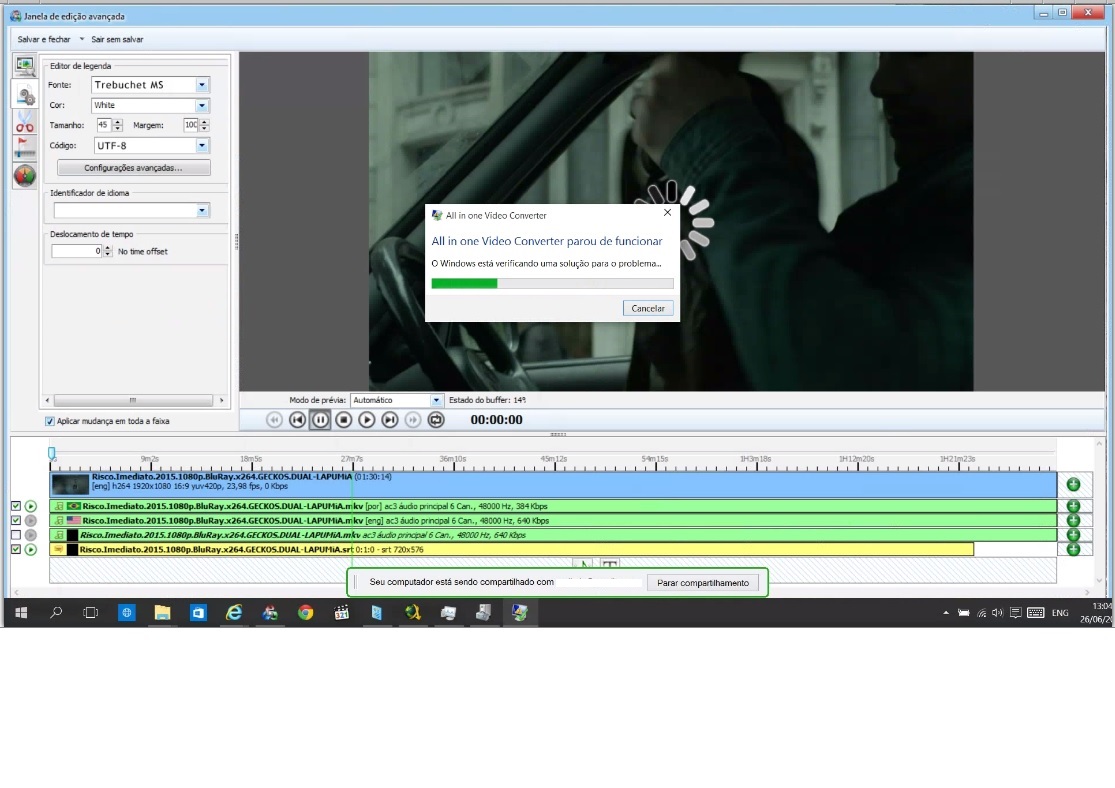The width and height of the screenshot is (1115, 788).
Task: Open the dropdown arrow next to Salvar e fechar
Action: click(82, 39)
